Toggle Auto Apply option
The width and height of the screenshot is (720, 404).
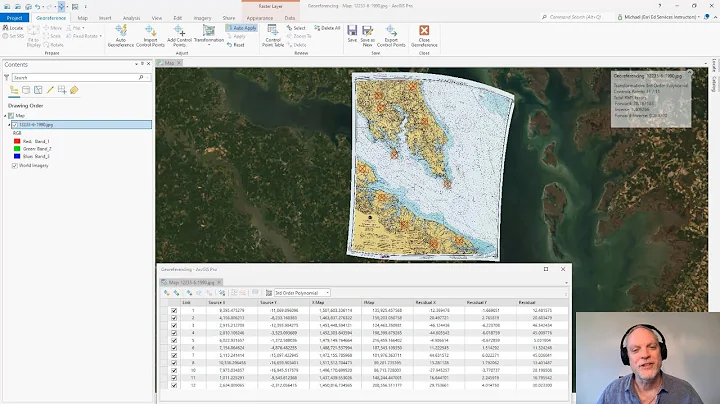(241, 28)
